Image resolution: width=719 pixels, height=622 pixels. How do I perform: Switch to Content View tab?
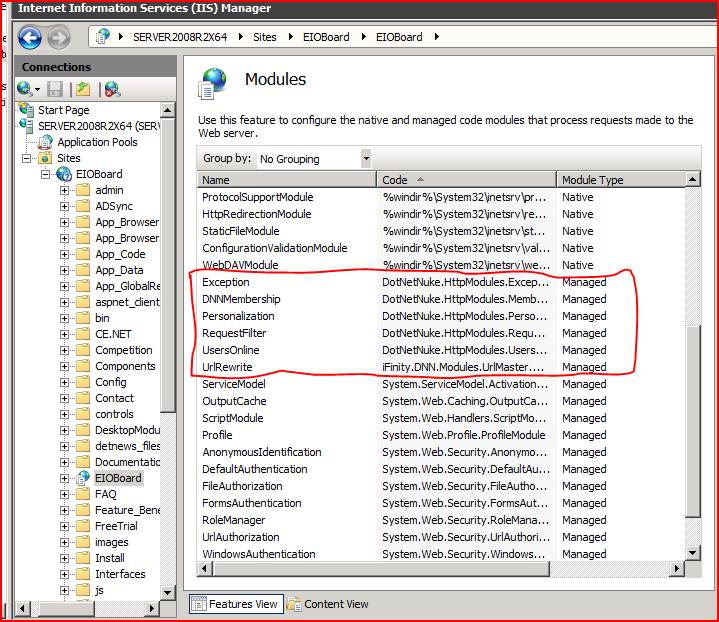(x=328, y=604)
